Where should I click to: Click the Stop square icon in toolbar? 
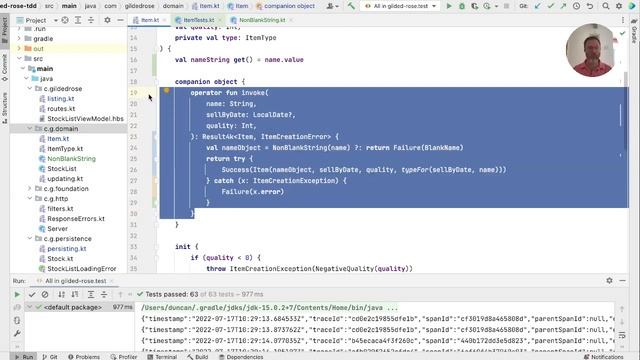506,6
